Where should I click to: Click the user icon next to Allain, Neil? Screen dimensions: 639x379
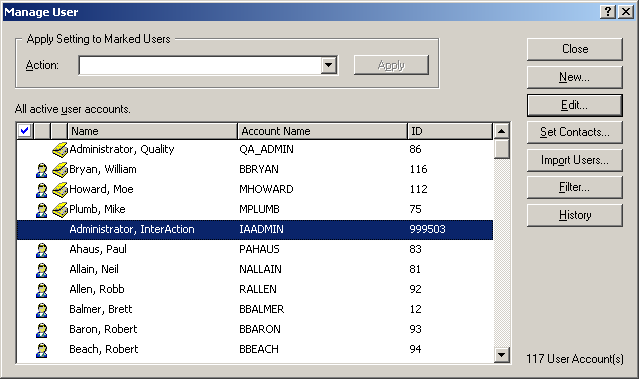pyautogui.click(x=42, y=270)
